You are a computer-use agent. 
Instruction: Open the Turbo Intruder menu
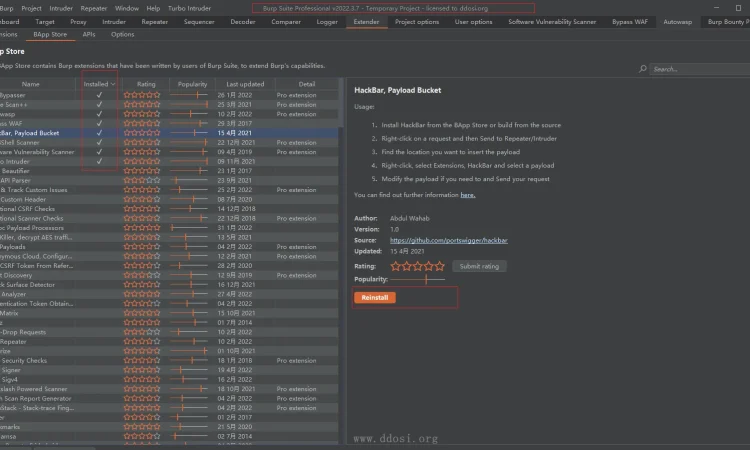[x=189, y=8]
